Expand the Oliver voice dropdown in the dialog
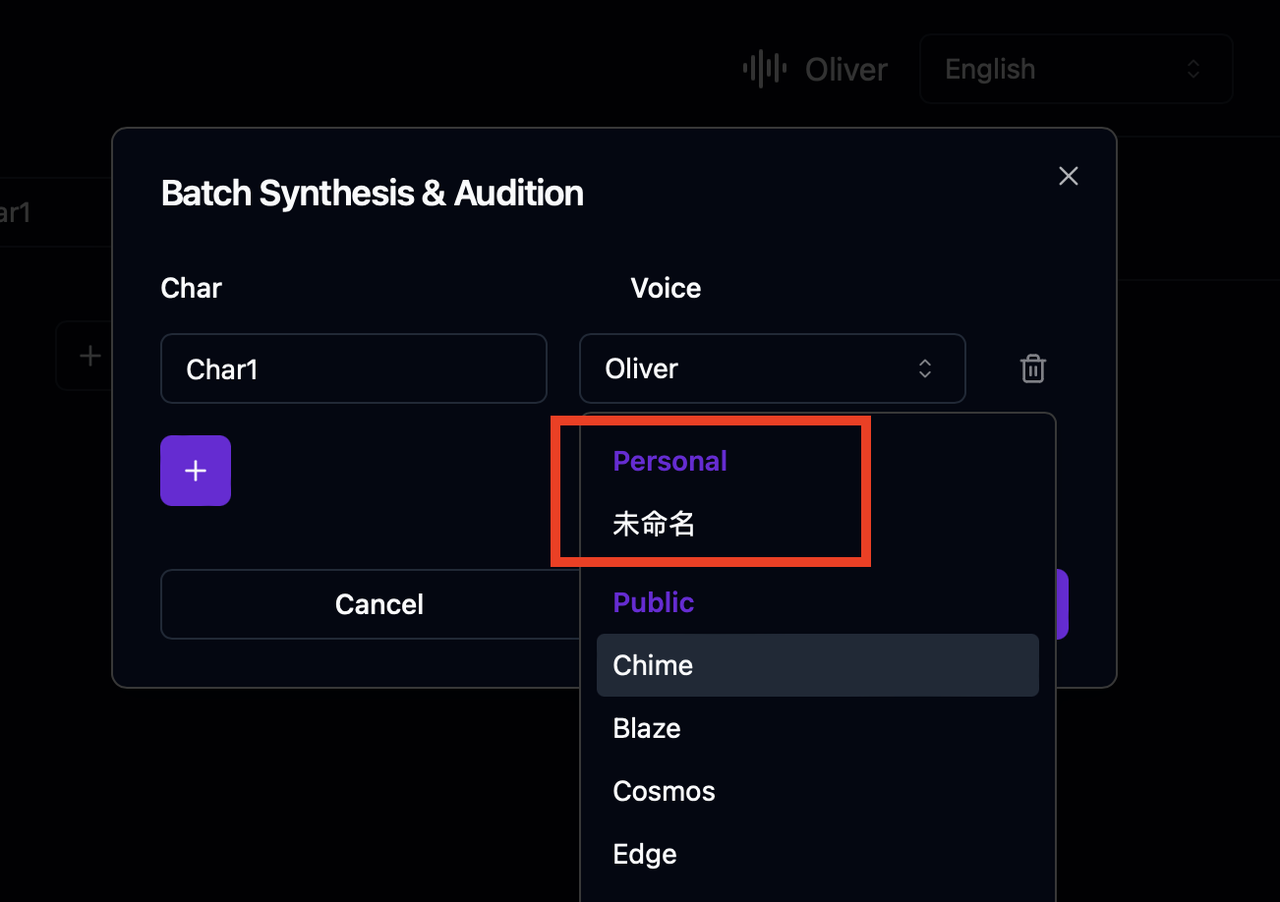The height and width of the screenshot is (902, 1280). pyautogui.click(x=772, y=369)
